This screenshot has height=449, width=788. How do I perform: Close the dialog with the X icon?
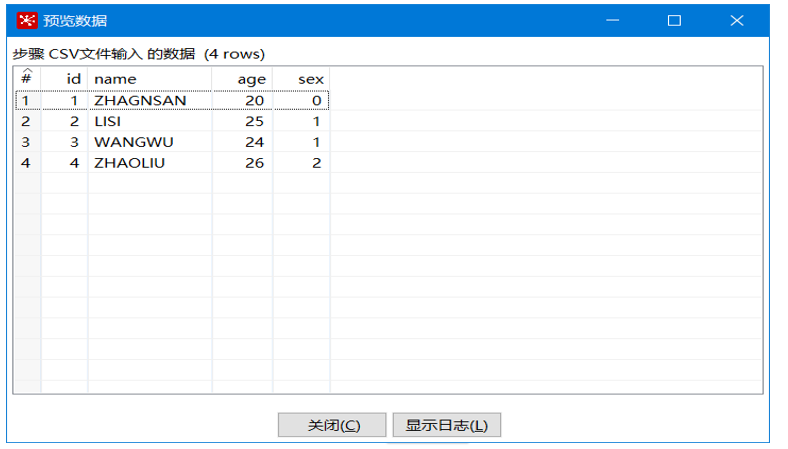737,21
